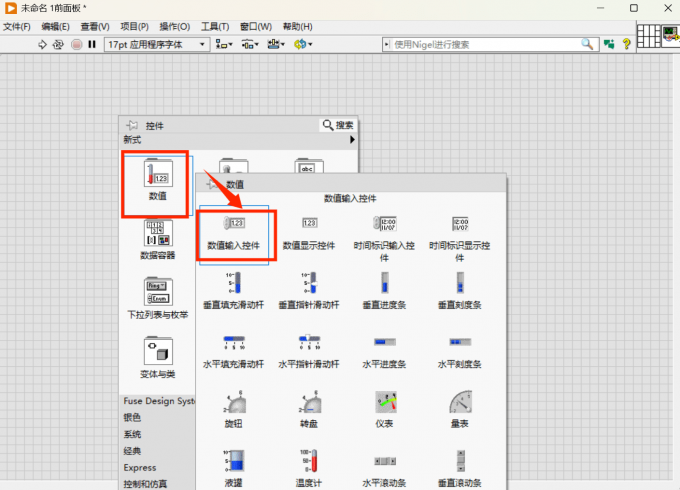The image size is (680, 490).
Task: Open the Distribute Objects dropdown
Action: coord(250,44)
